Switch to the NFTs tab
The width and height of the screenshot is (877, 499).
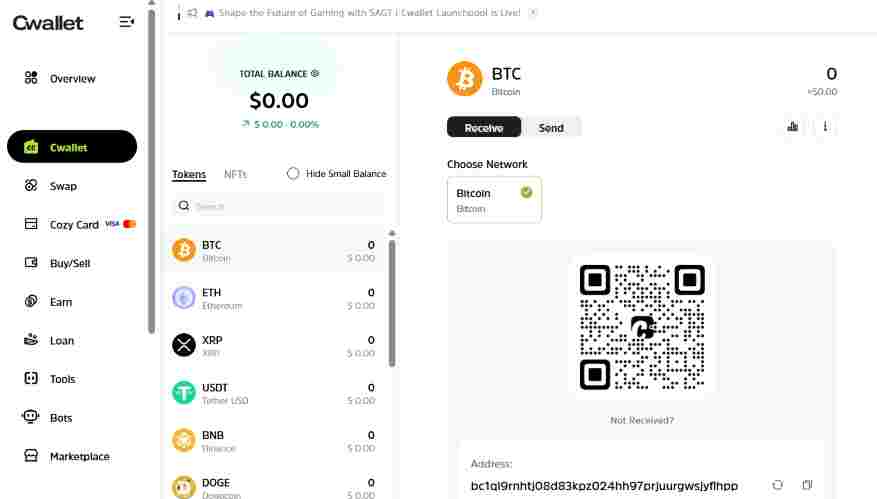[235, 174]
